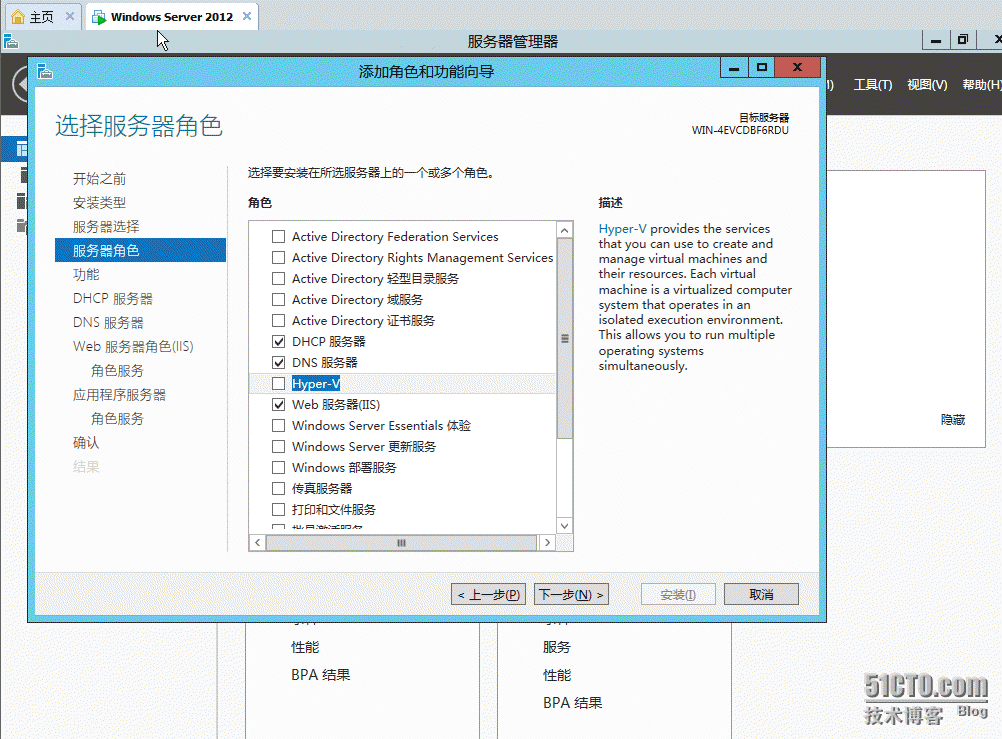Viewport: 1002px width, 739px height.
Task: Go to 开始之前 wizard step
Action: tap(99, 179)
